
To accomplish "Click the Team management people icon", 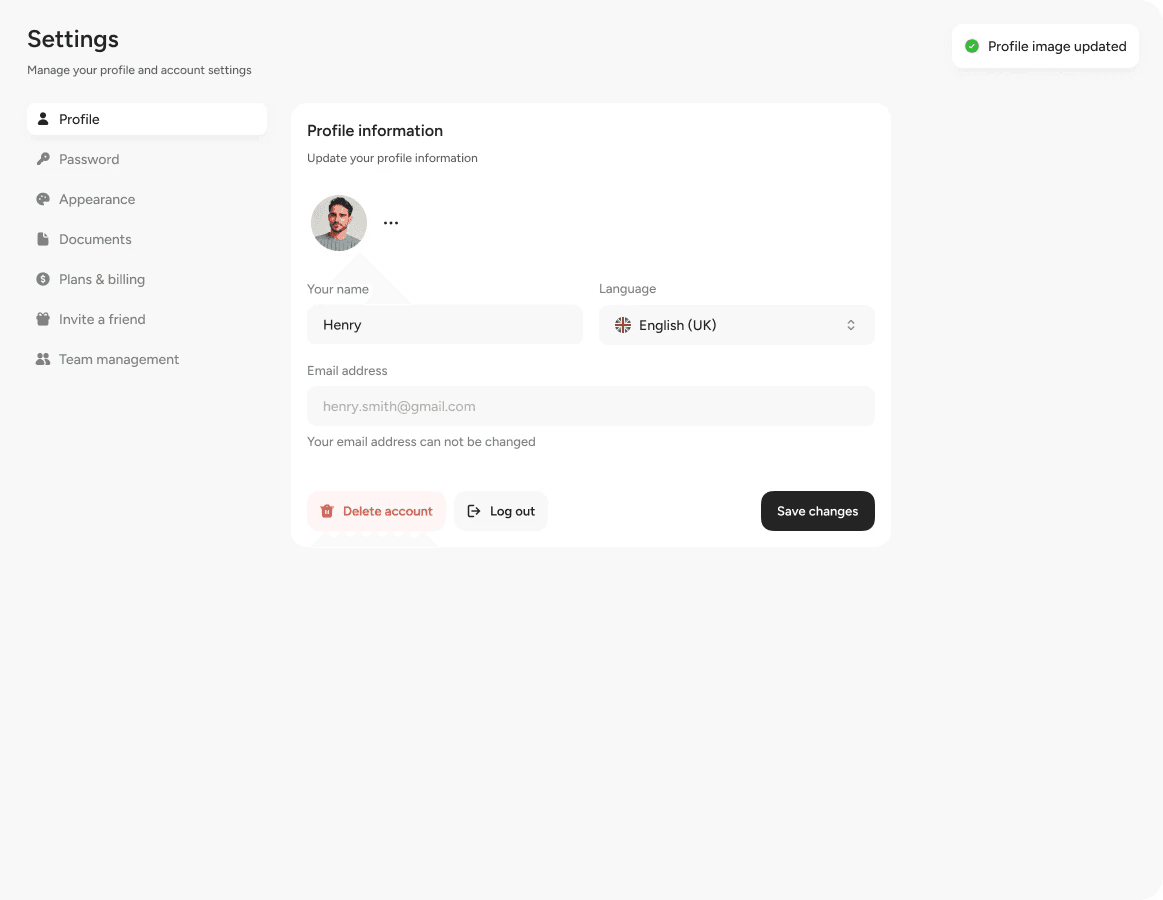I will pyautogui.click(x=43, y=359).
